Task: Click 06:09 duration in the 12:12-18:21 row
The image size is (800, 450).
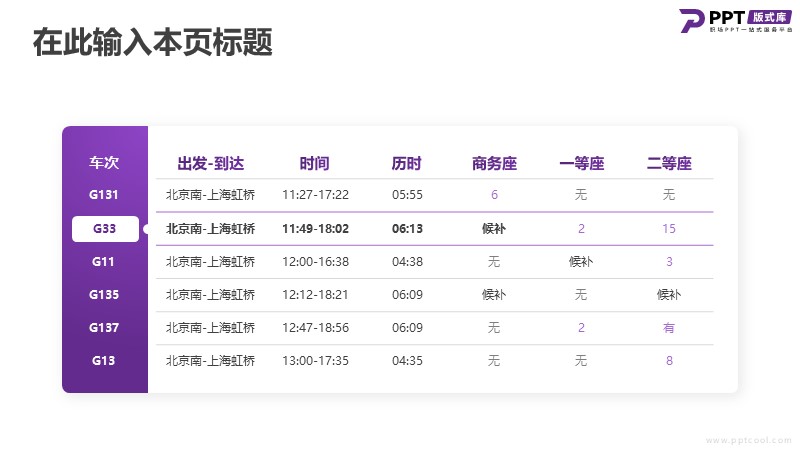Action: pos(407,295)
